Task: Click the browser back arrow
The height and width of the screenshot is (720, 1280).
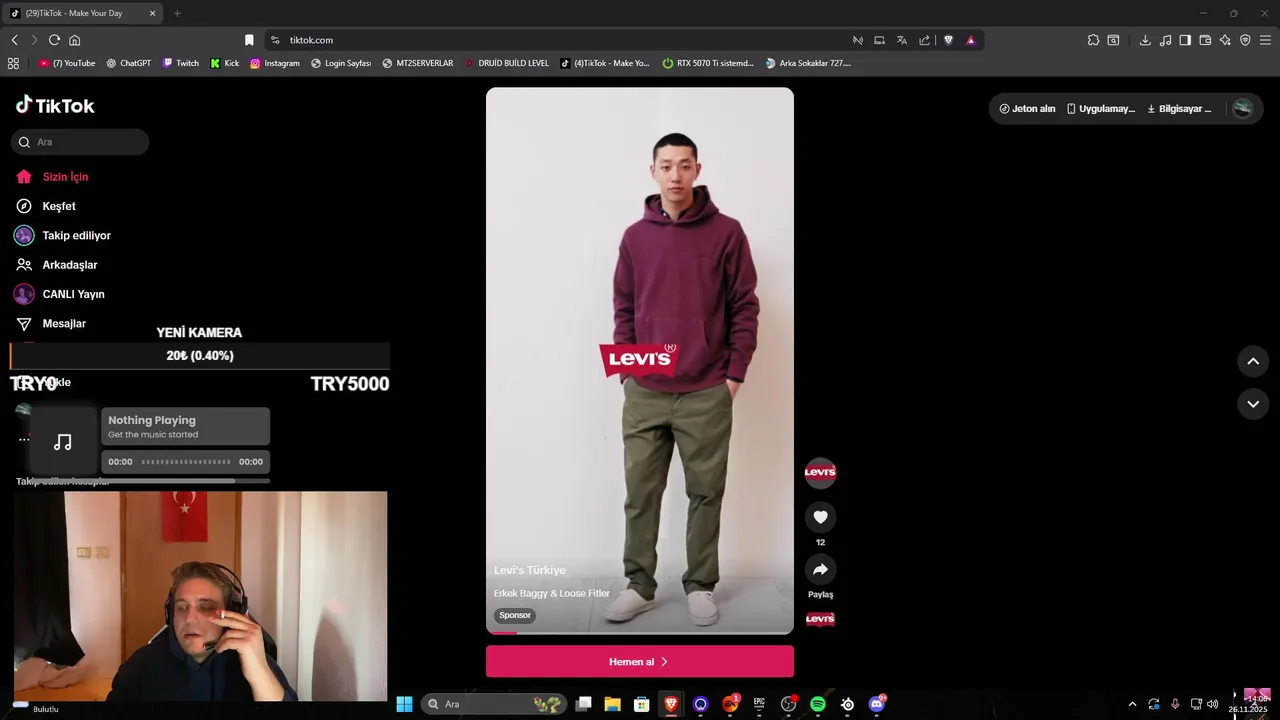Action: (14, 40)
